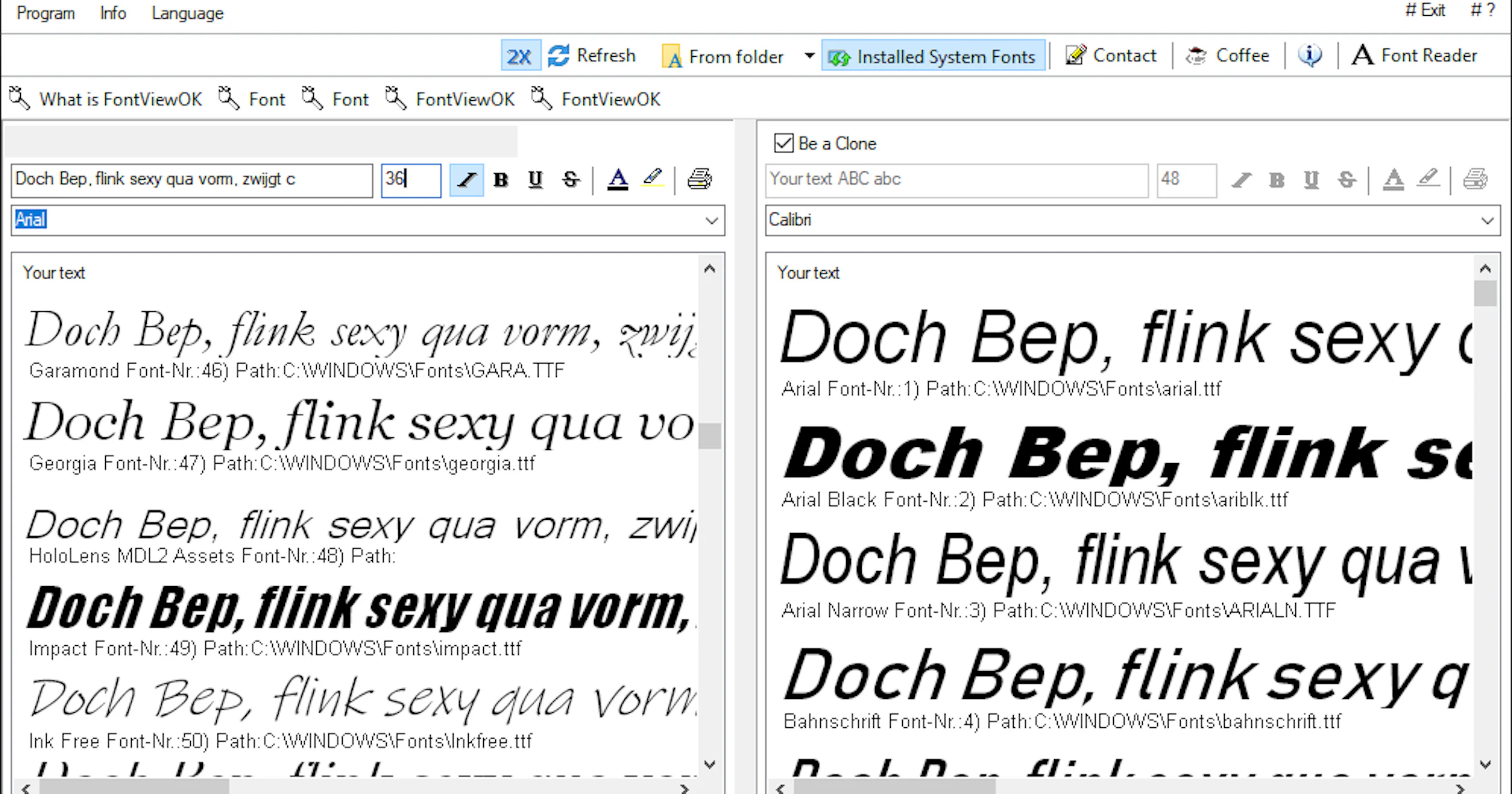
Task: Toggle the 2X view button
Action: coord(520,56)
